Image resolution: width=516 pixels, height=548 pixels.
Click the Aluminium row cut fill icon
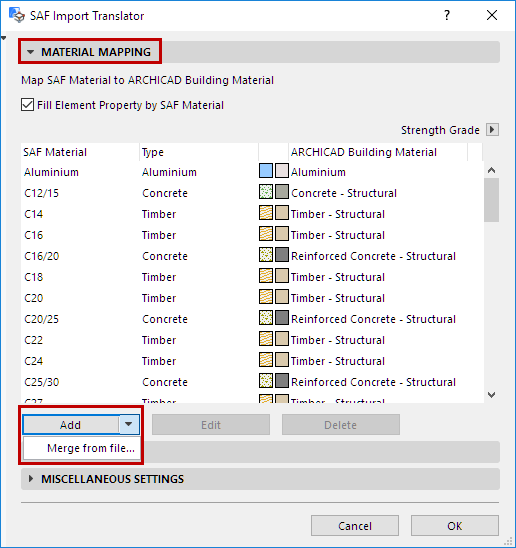coord(266,171)
